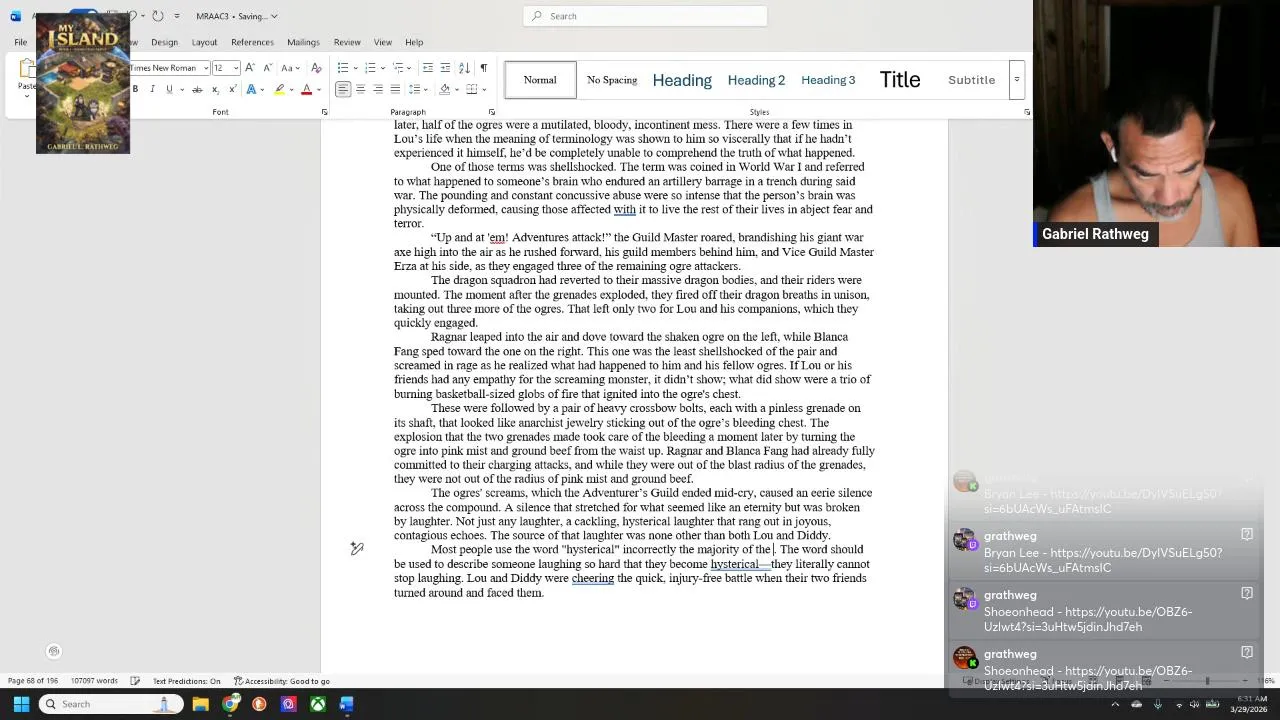Sort selected text alphabetically
This screenshot has width=1280, height=720.
point(464,68)
